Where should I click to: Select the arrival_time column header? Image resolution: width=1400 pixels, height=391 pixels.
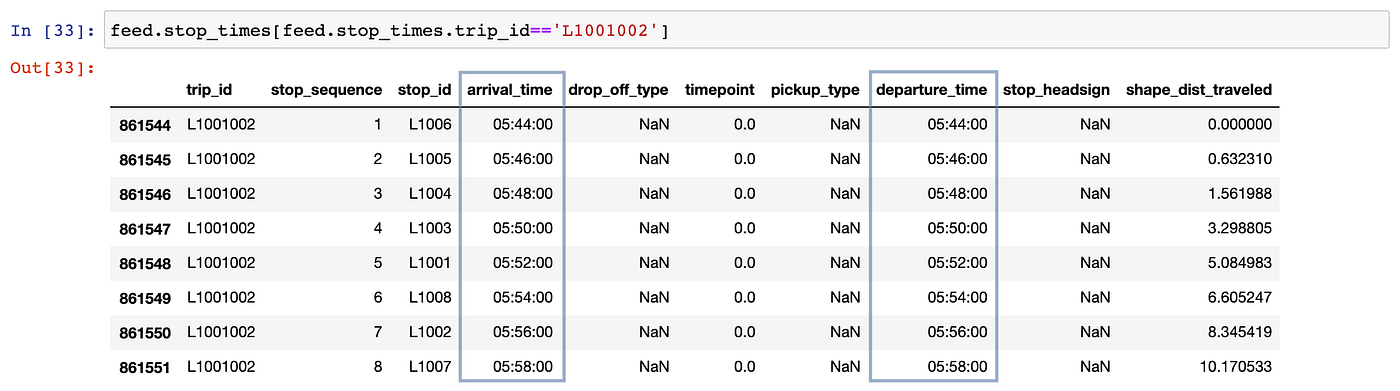[509, 90]
